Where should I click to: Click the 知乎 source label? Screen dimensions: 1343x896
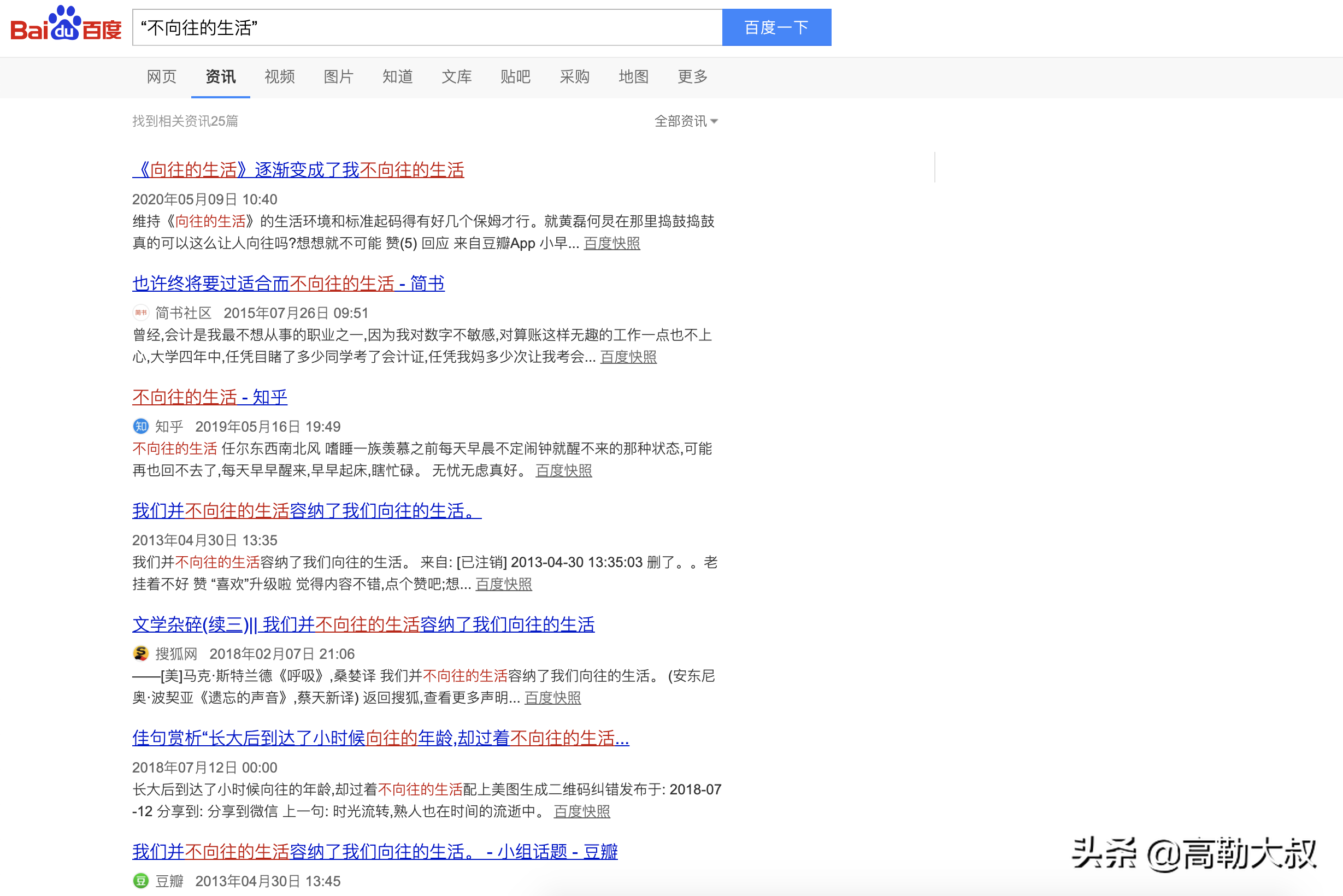point(169,427)
